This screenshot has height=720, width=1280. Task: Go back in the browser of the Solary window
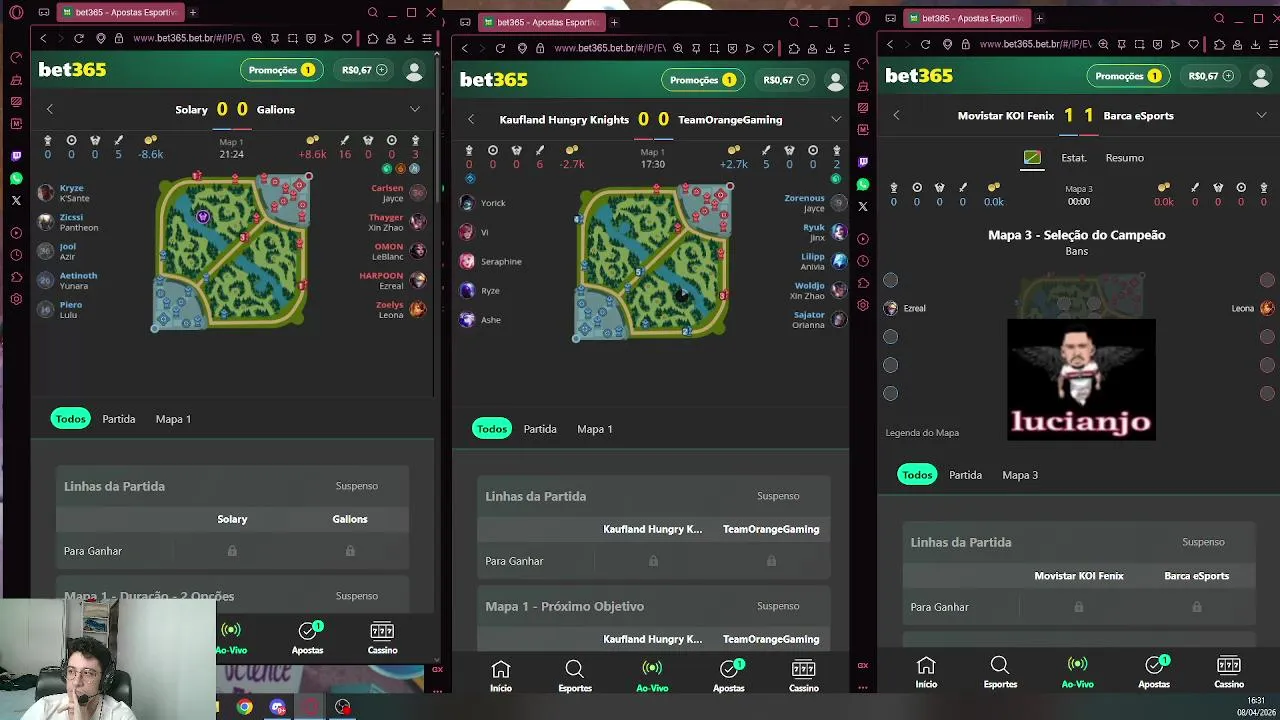tap(42, 38)
